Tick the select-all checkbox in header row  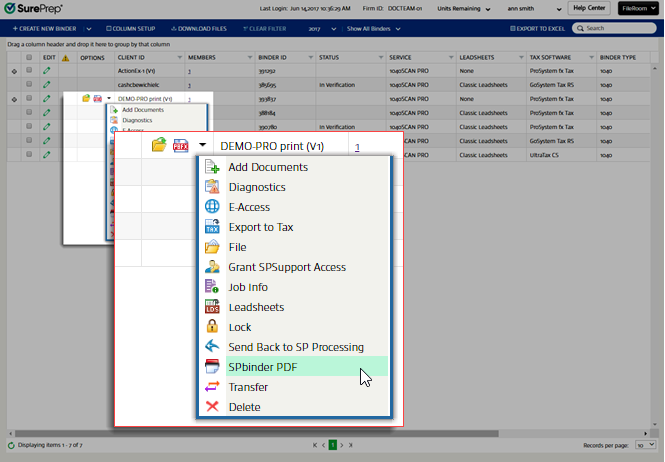(29, 58)
